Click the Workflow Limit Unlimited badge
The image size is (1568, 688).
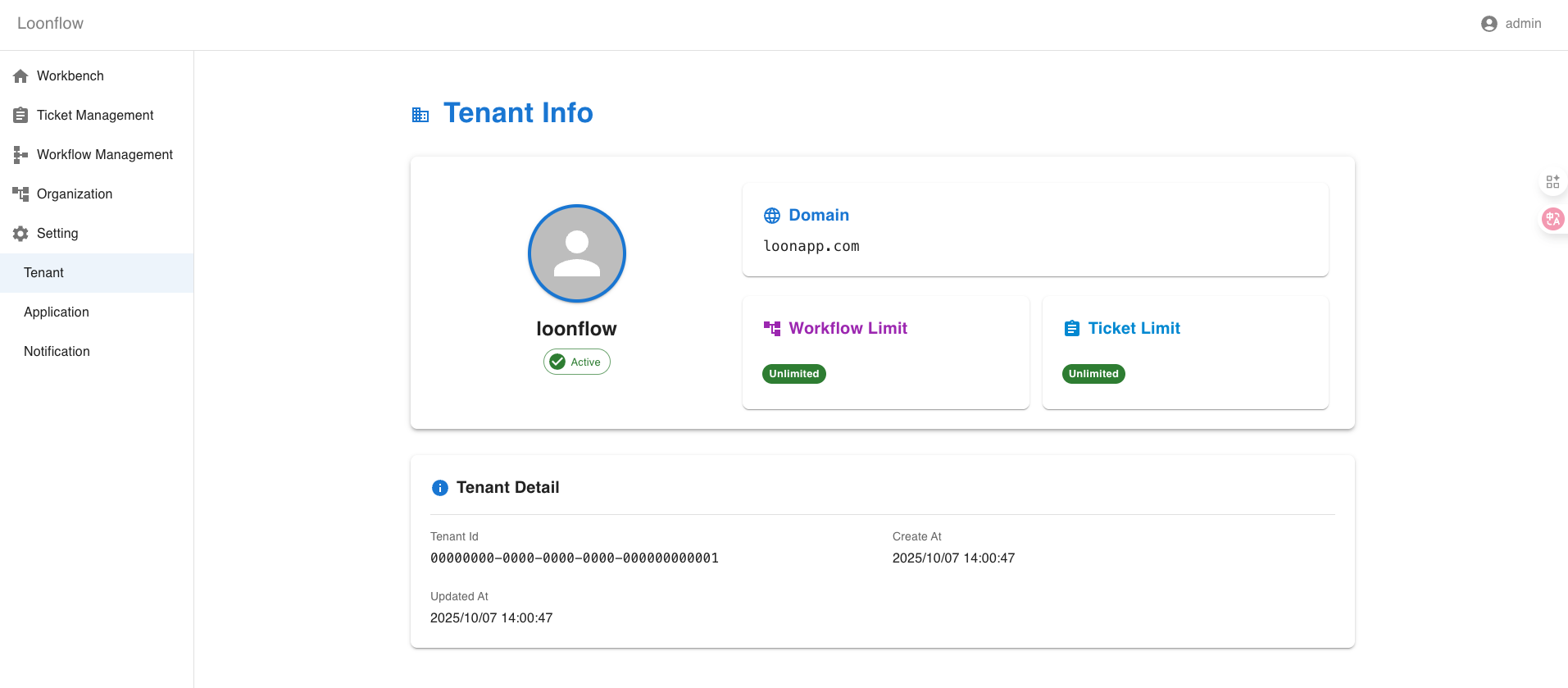click(x=794, y=374)
